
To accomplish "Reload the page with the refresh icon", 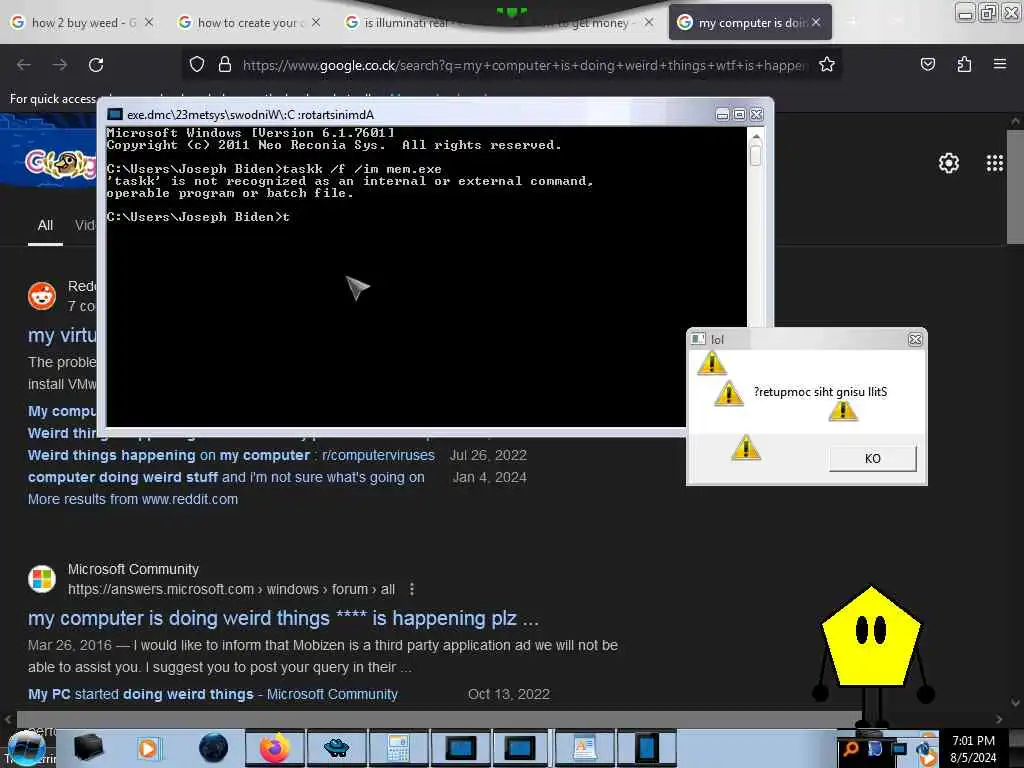I will [96, 65].
